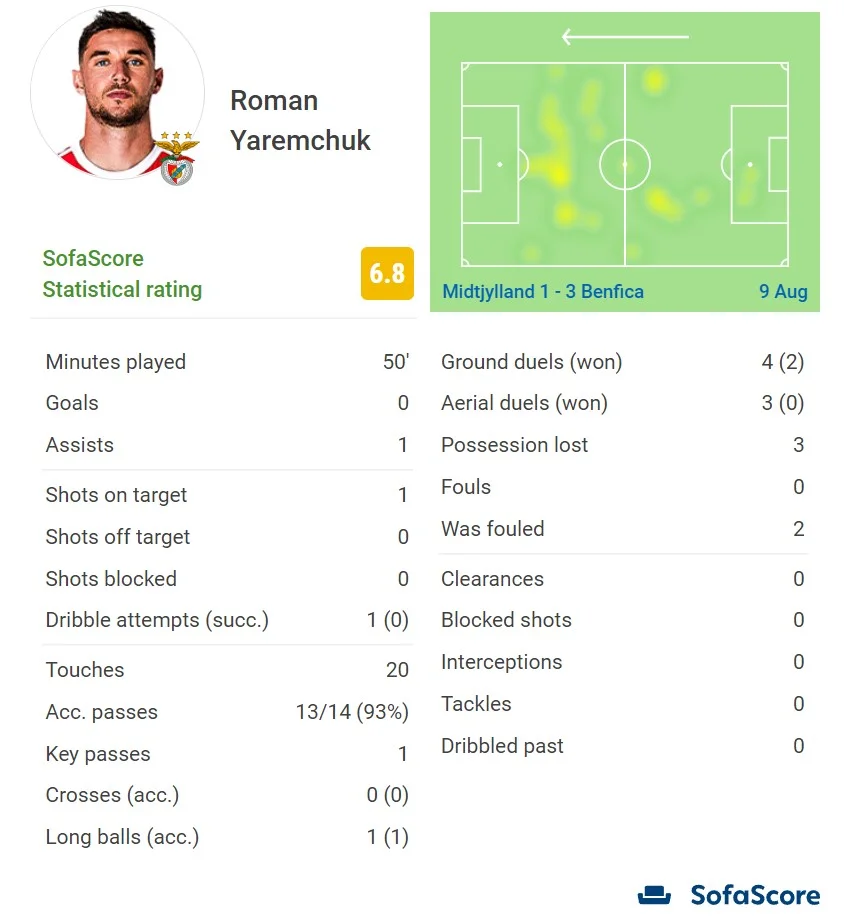Click the Long balls (acc.) label
This screenshot has width=850, height=918.
[122, 837]
